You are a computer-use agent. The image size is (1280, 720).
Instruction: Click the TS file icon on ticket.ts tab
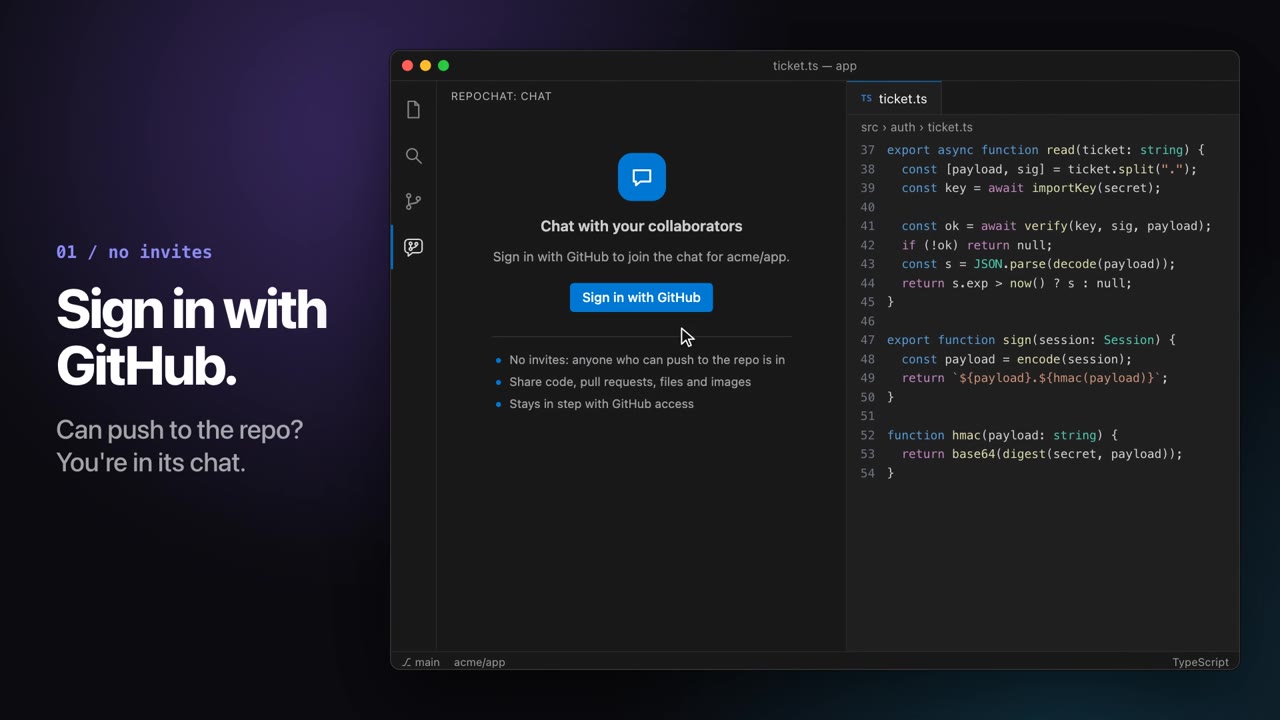tap(866, 99)
